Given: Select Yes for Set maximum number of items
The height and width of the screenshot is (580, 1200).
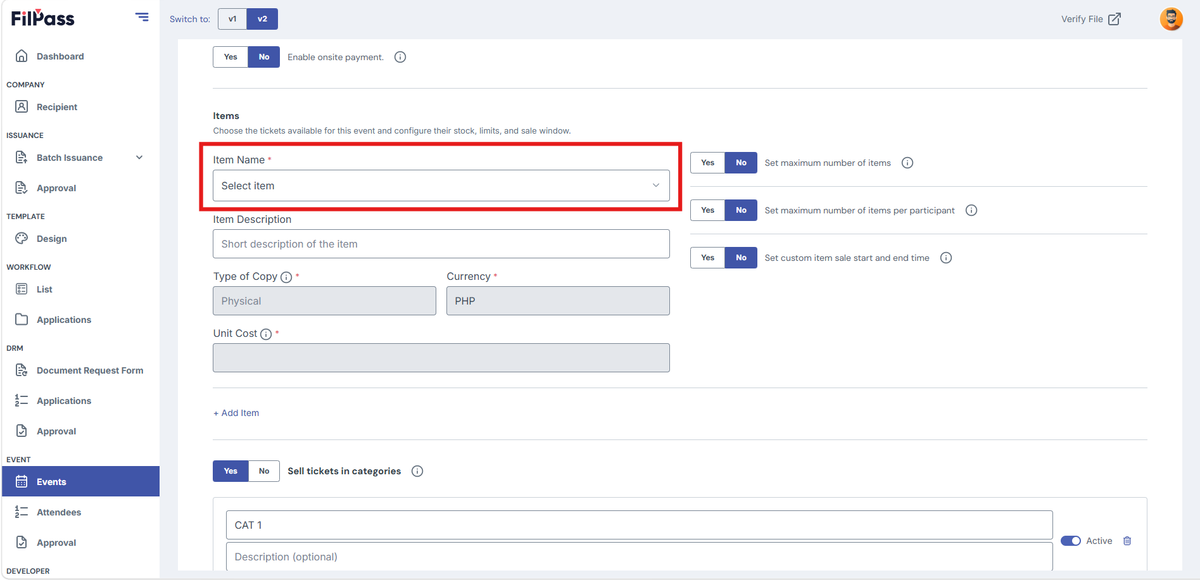Looking at the screenshot, I should (x=707, y=163).
